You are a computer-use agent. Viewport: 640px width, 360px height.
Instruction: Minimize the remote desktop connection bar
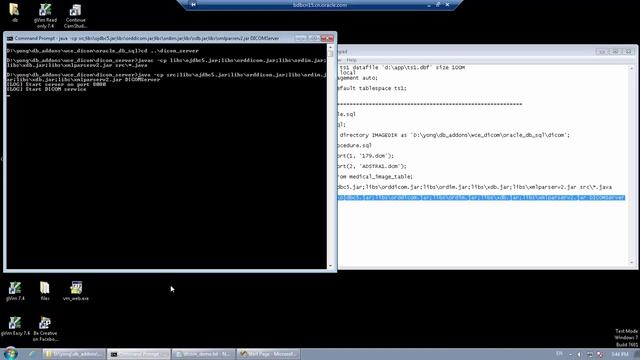click(429, 5)
